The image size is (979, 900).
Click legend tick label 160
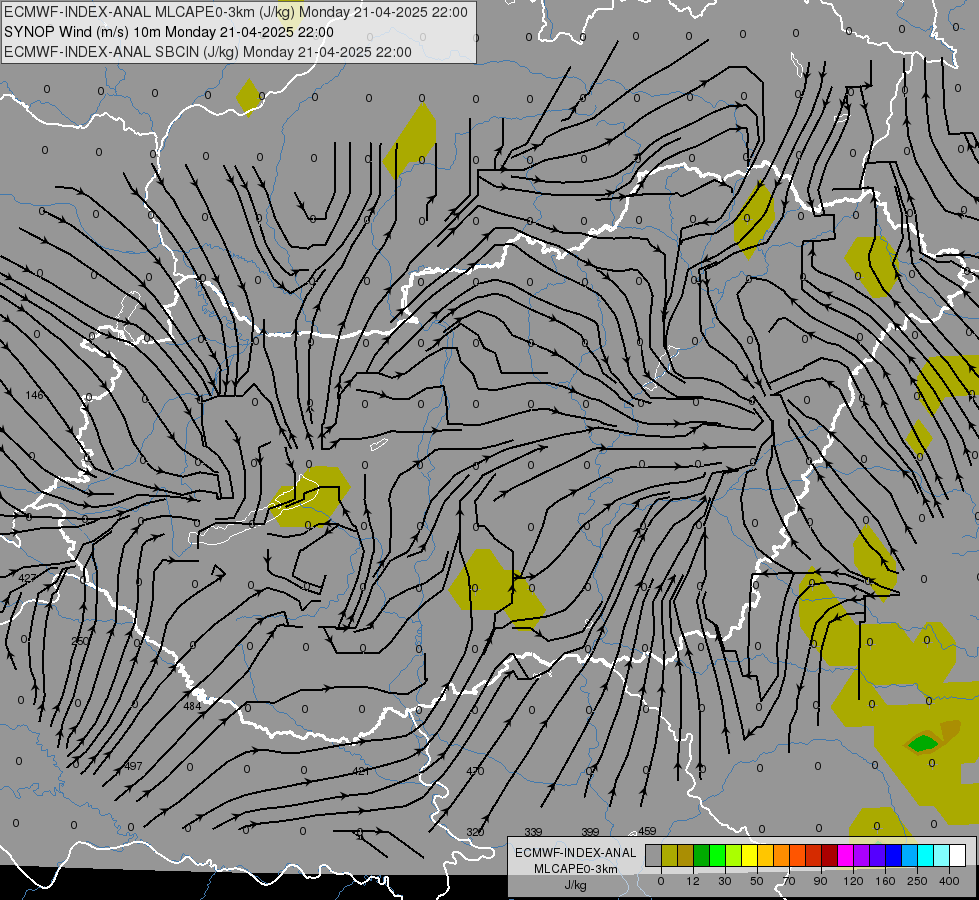coord(885,881)
